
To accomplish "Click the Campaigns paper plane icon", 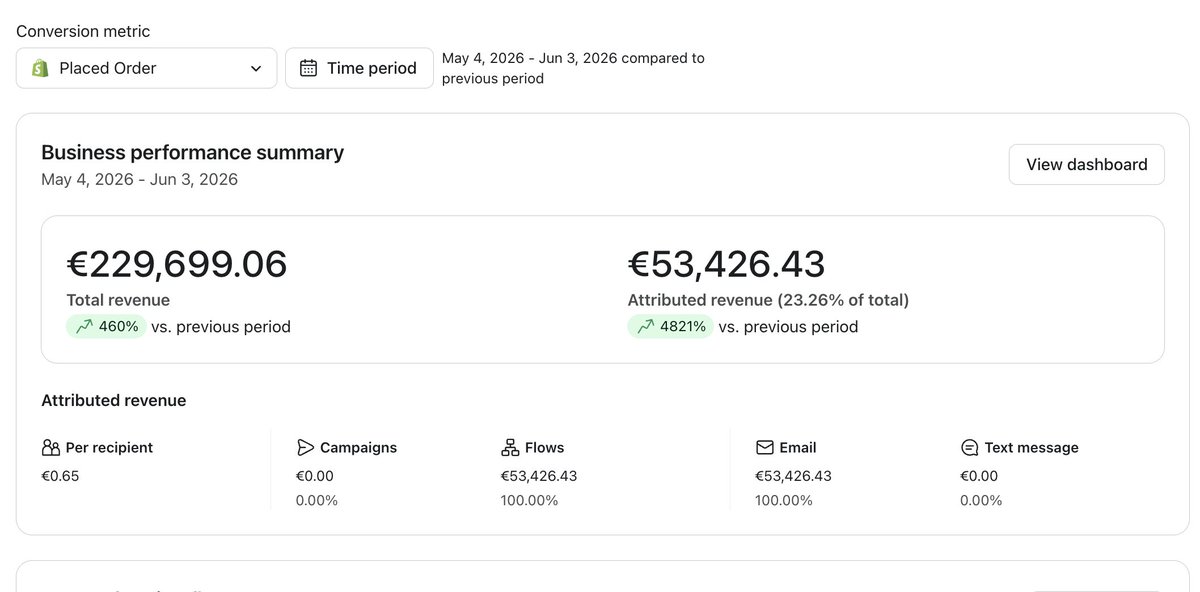I will [x=305, y=447].
